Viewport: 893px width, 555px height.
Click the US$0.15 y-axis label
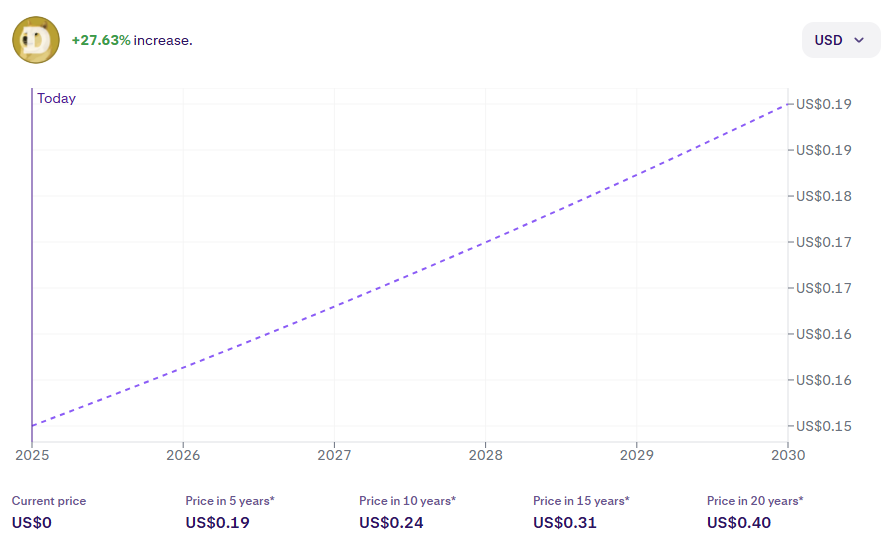(823, 426)
